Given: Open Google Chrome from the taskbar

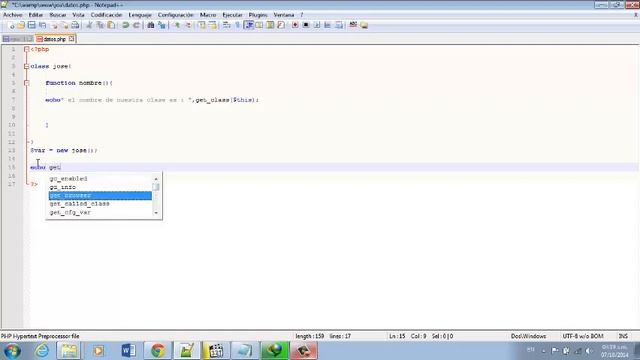Looking at the screenshot, I should 158,351.
